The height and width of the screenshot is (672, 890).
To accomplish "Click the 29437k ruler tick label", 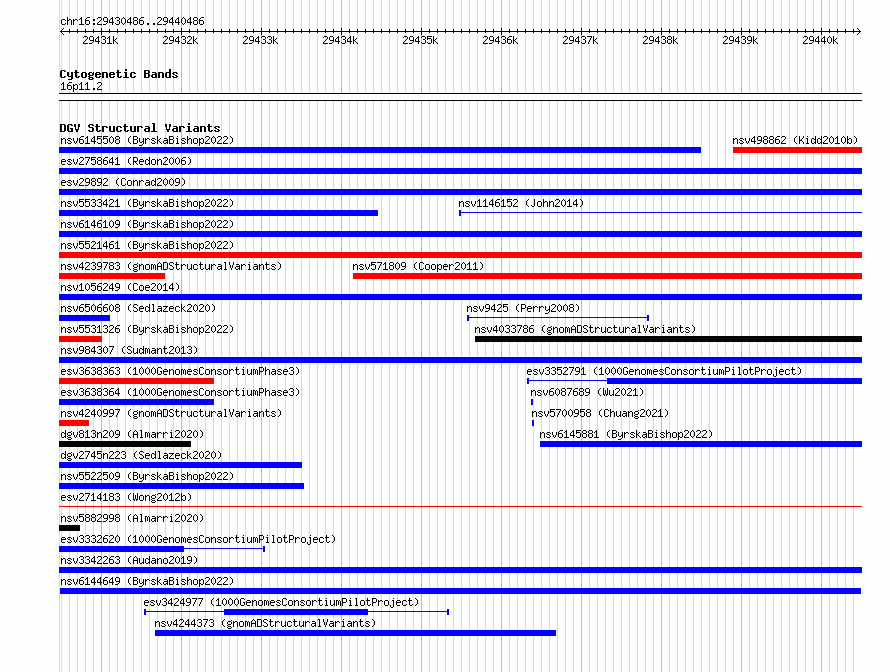I will [580, 40].
